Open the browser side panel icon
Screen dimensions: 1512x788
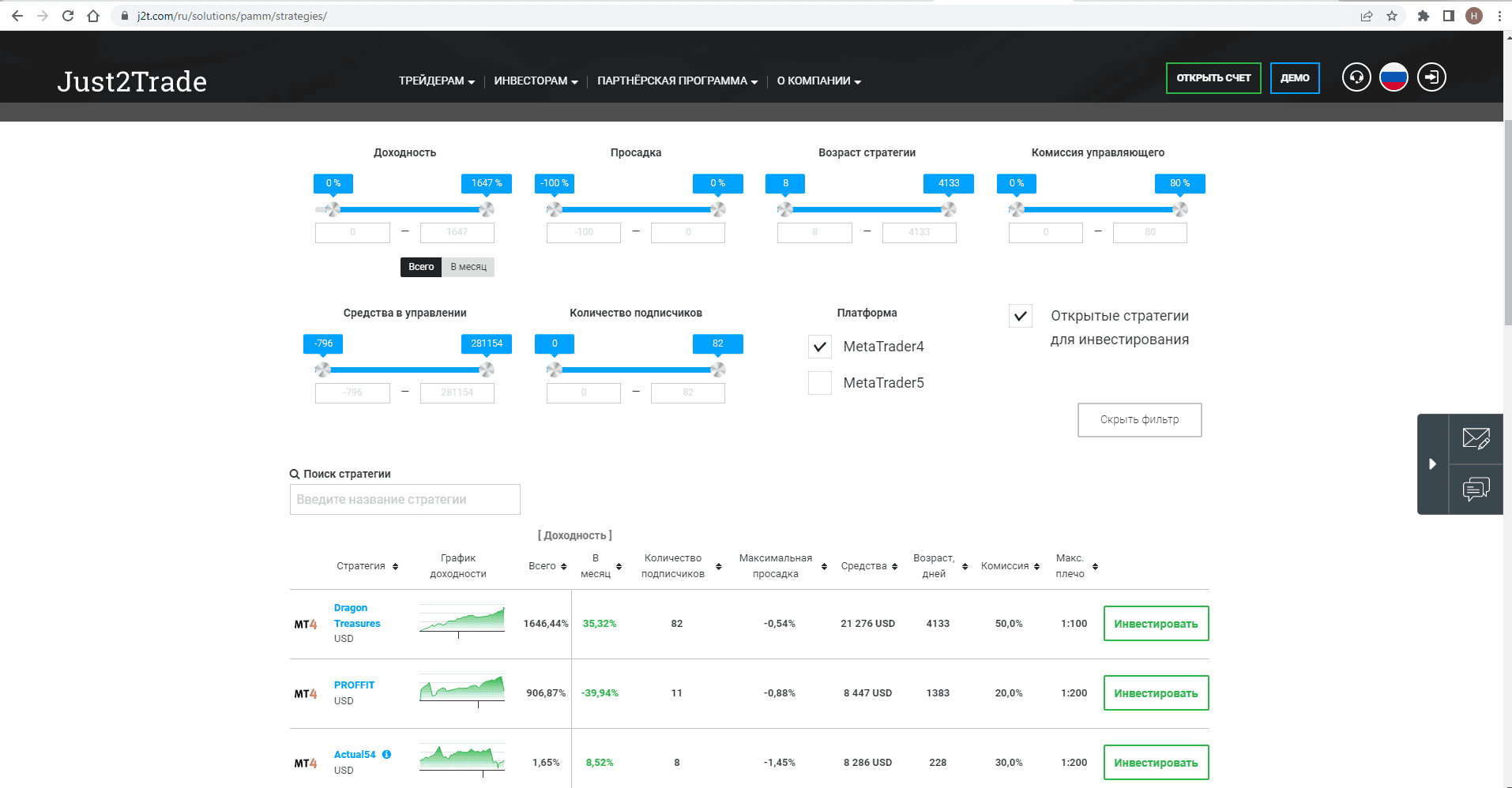(1449, 16)
